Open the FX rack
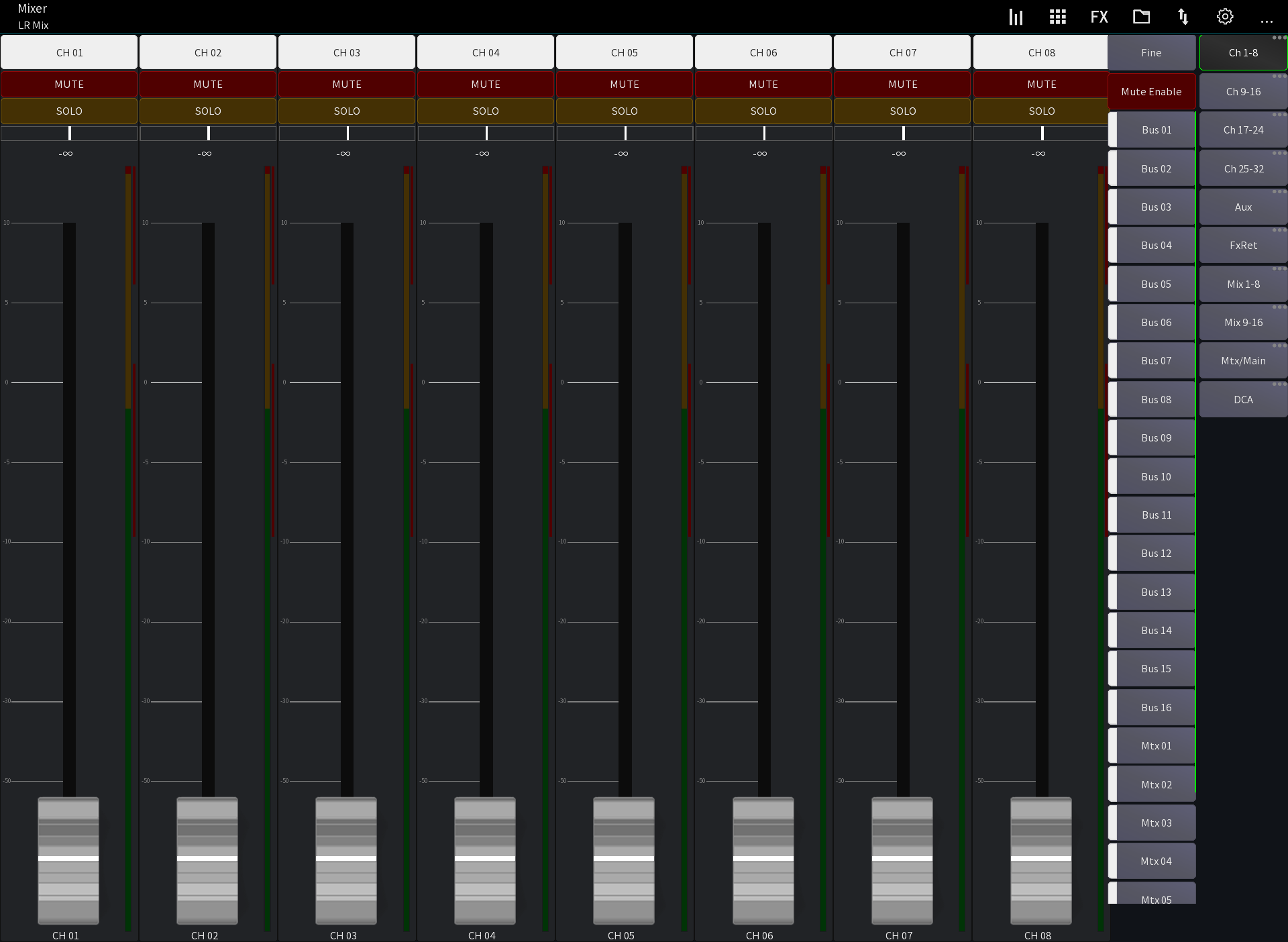 coord(1098,16)
